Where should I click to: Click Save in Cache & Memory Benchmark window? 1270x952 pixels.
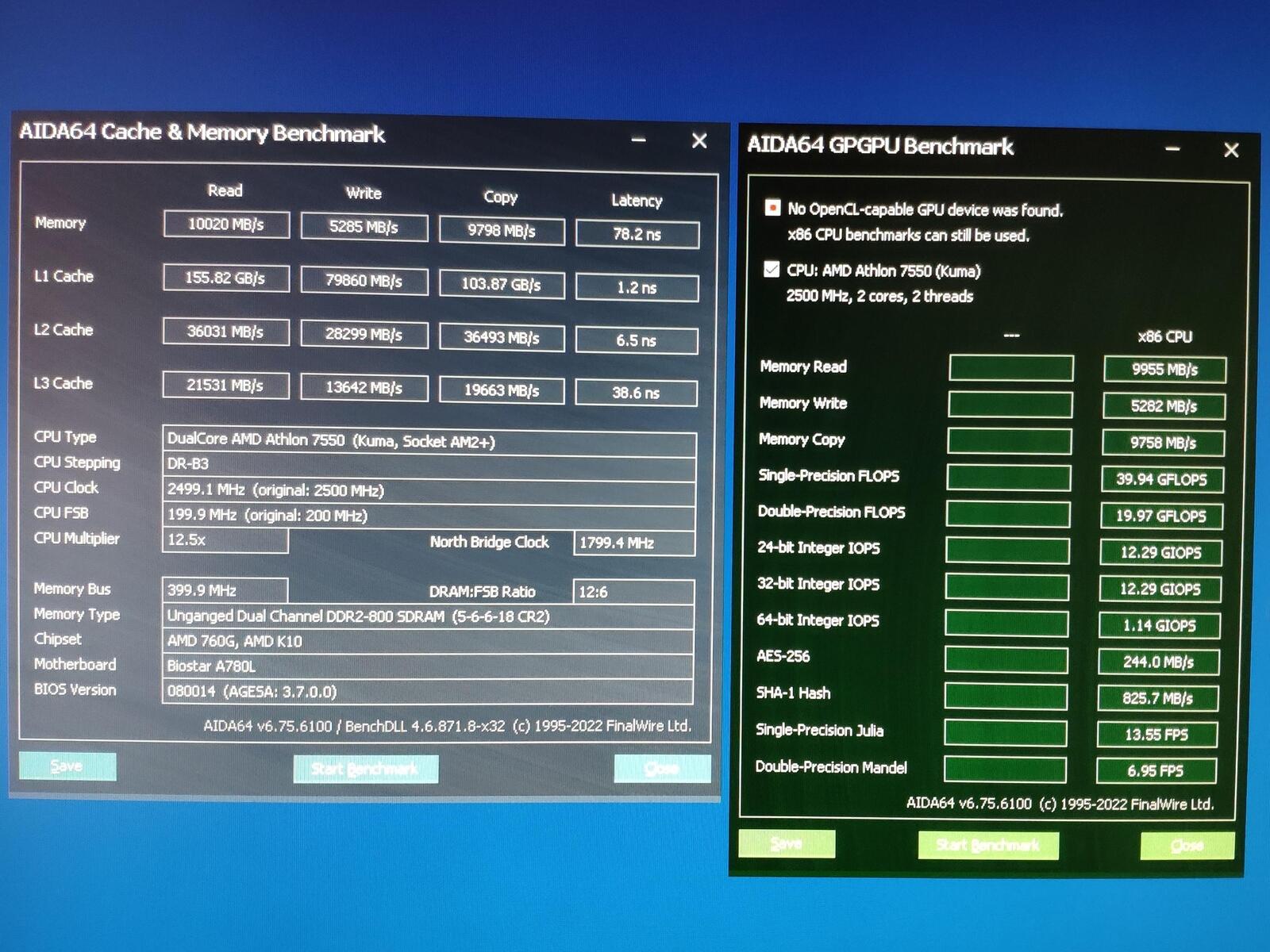tap(67, 766)
